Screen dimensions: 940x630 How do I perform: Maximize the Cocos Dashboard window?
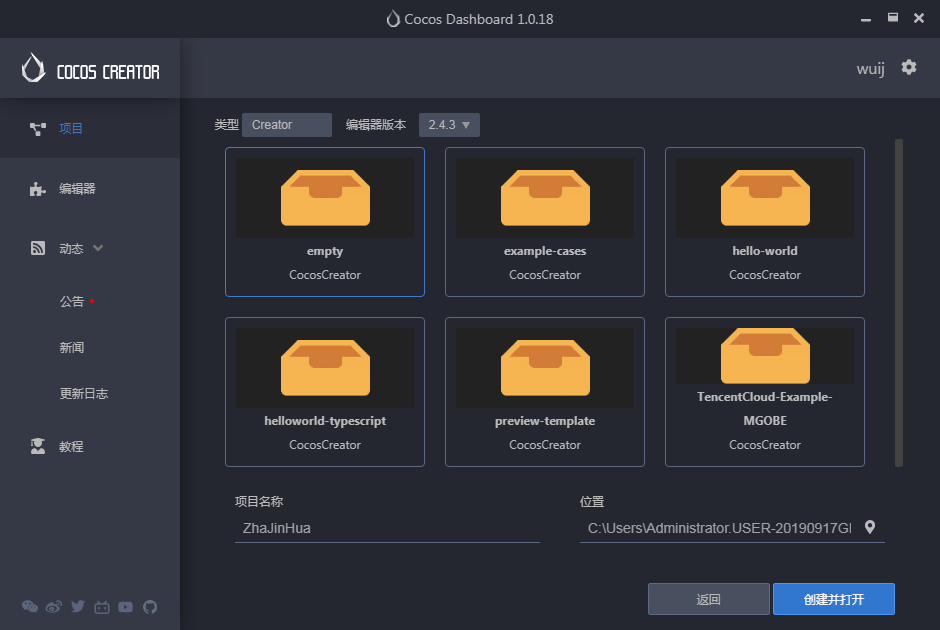(x=893, y=17)
